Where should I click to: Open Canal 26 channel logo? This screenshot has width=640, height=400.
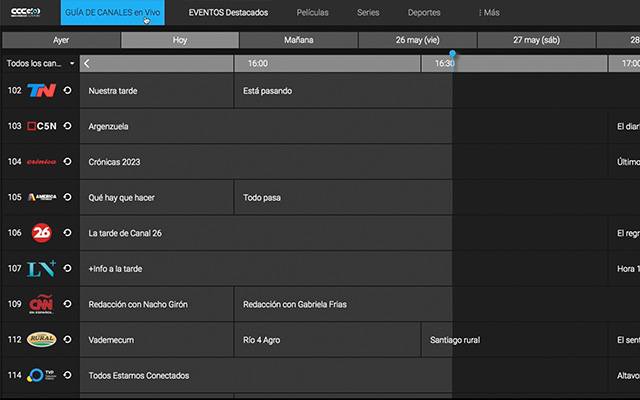pyautogui.click(x=41, y=233)
